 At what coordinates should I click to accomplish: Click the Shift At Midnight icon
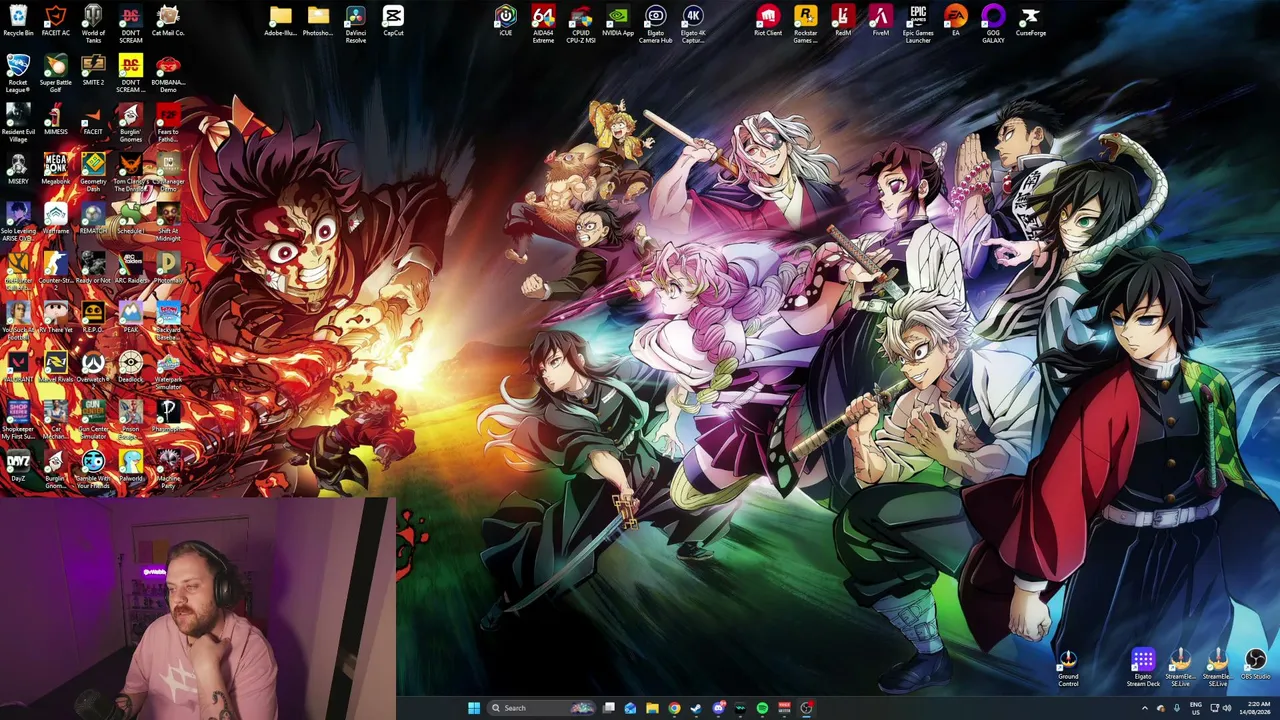tap(168, 222)
